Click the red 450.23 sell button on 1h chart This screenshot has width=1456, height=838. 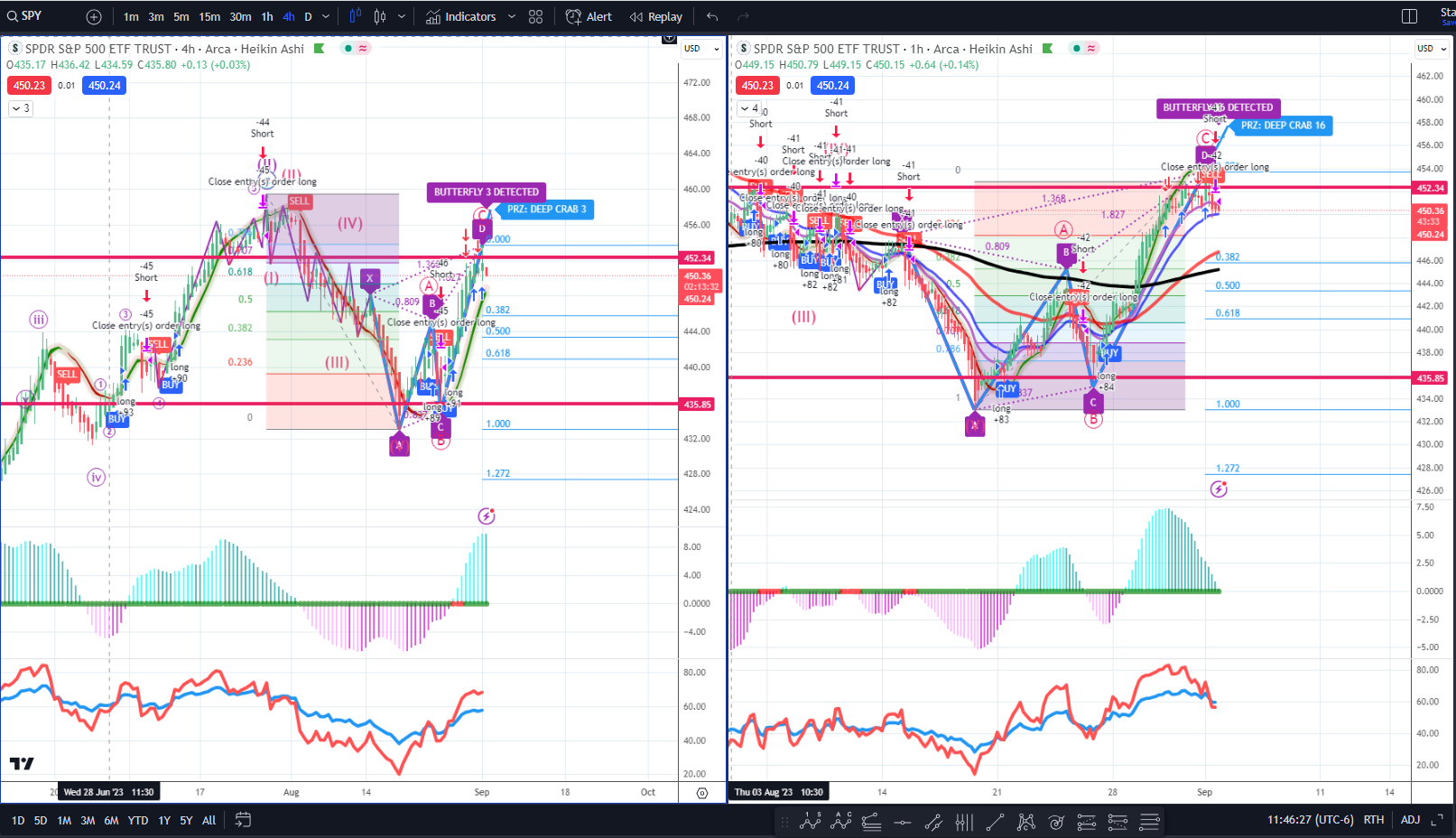pyautogui.click(x=757, y=86)
